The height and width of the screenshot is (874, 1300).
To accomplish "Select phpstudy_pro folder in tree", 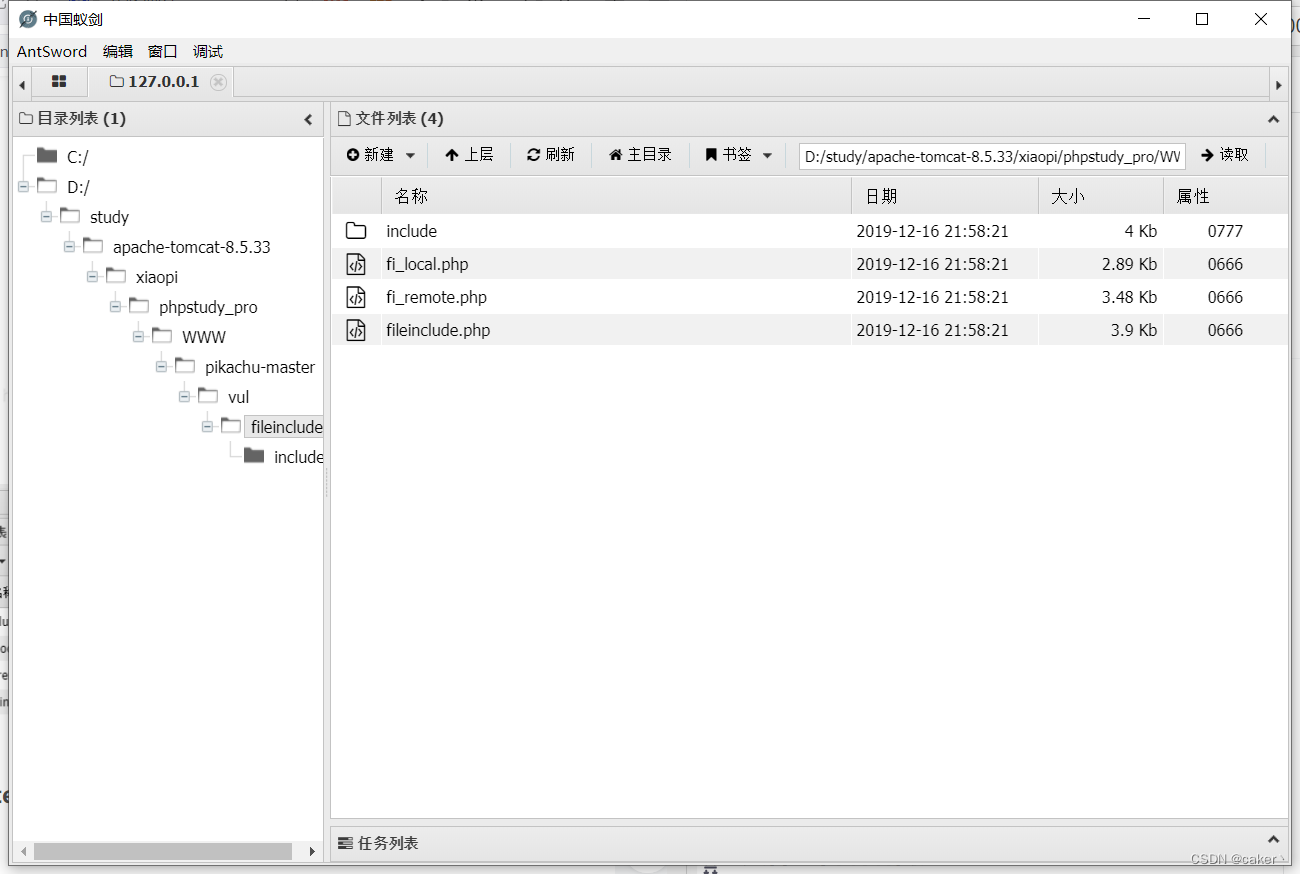I will pyautogui.click(x=208, y=307).
